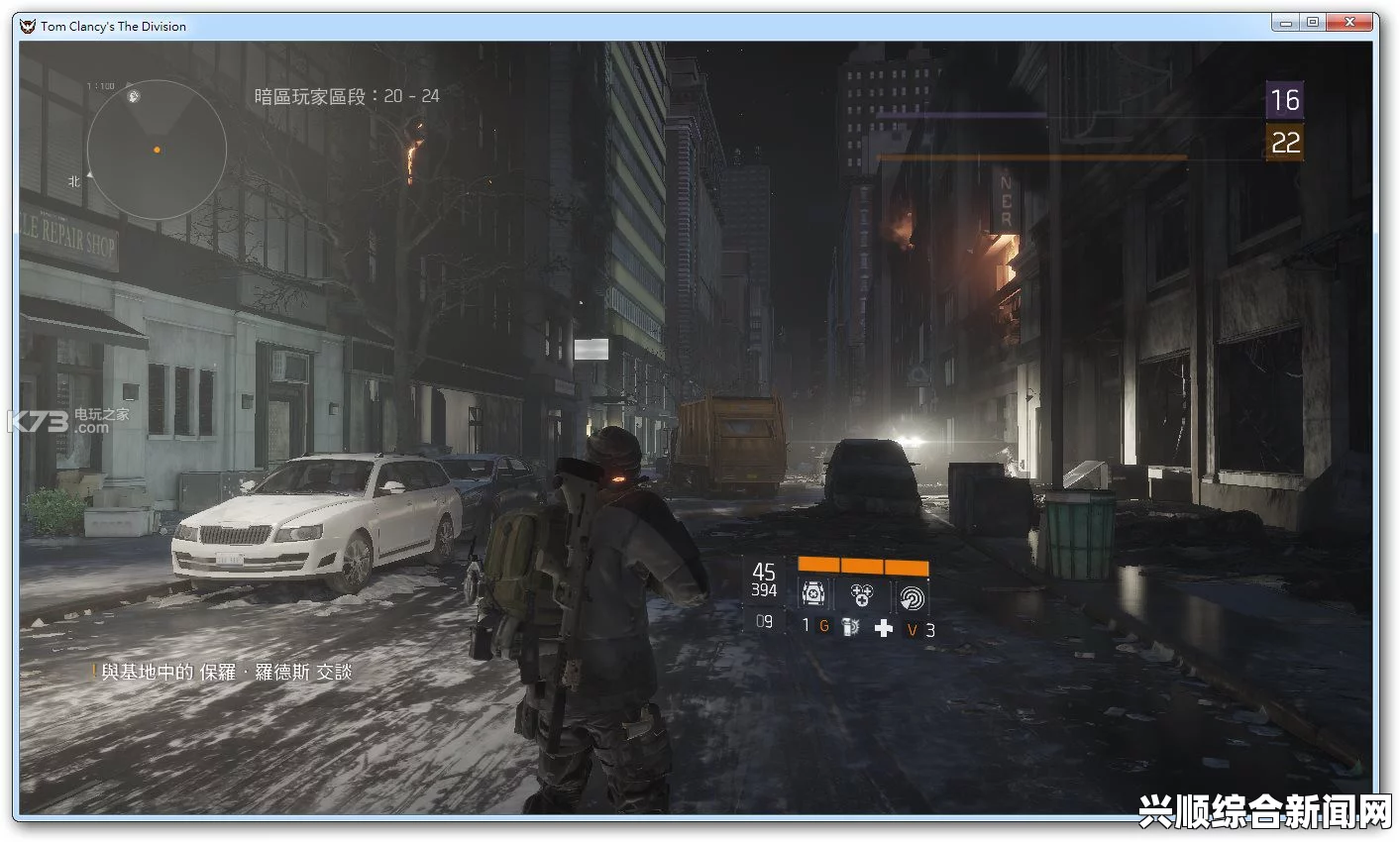Use the white cross medkit icon

884,628
